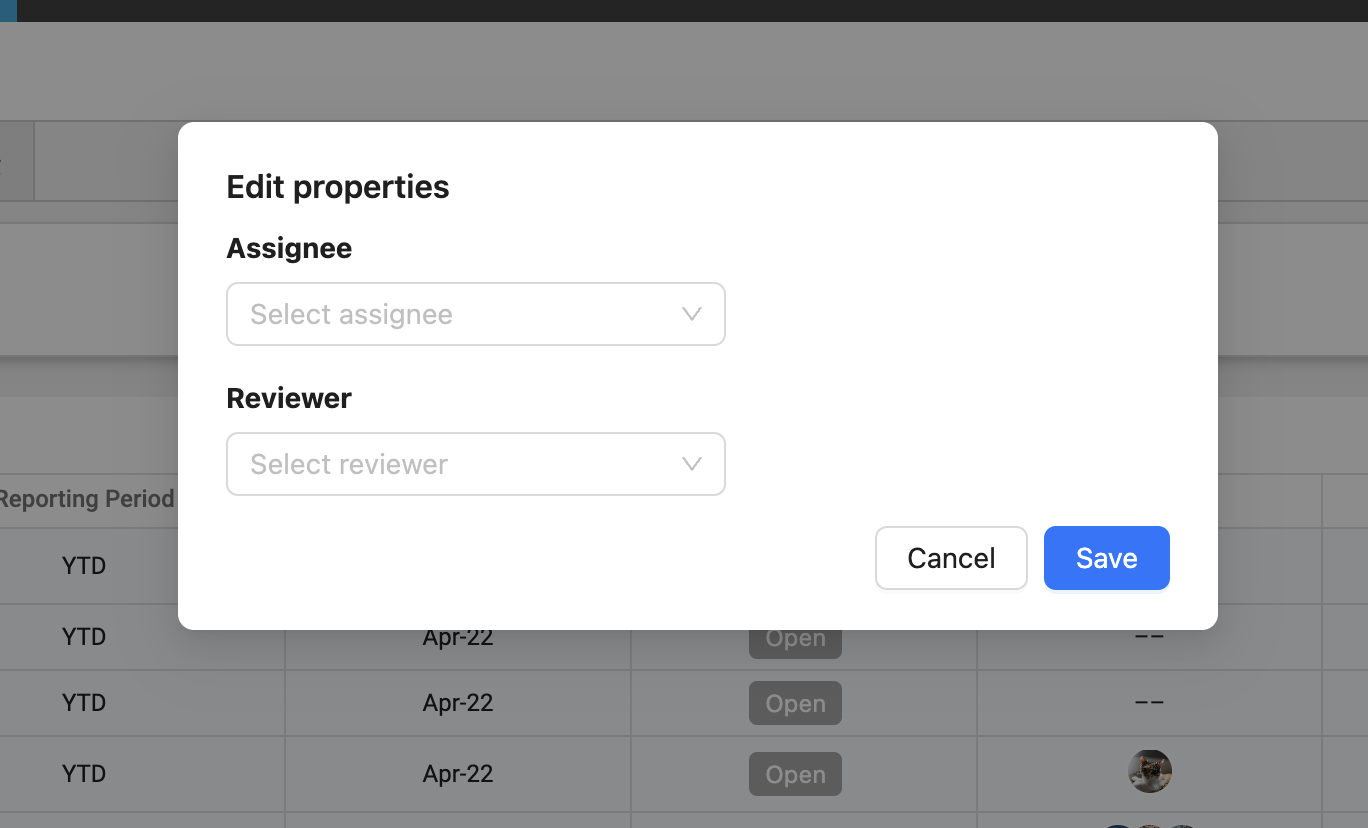Click the Edit properties dialog heading
The width and height of the screenshot is (1368, 828).
point(338,187)
